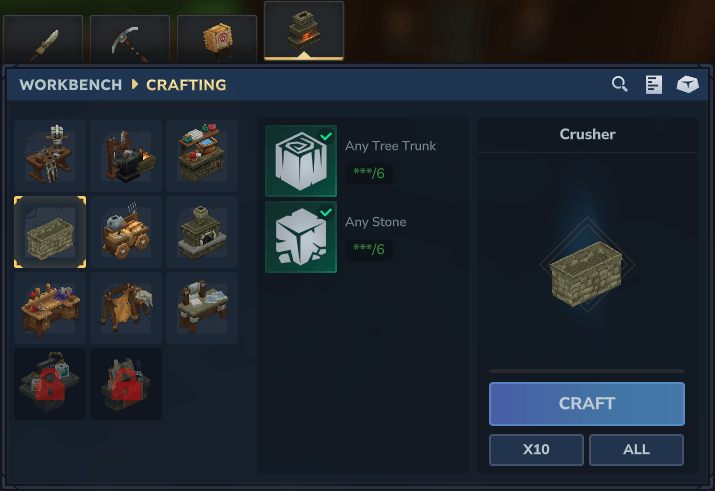Open the search magnifier icon

click(x=619, y=84)
